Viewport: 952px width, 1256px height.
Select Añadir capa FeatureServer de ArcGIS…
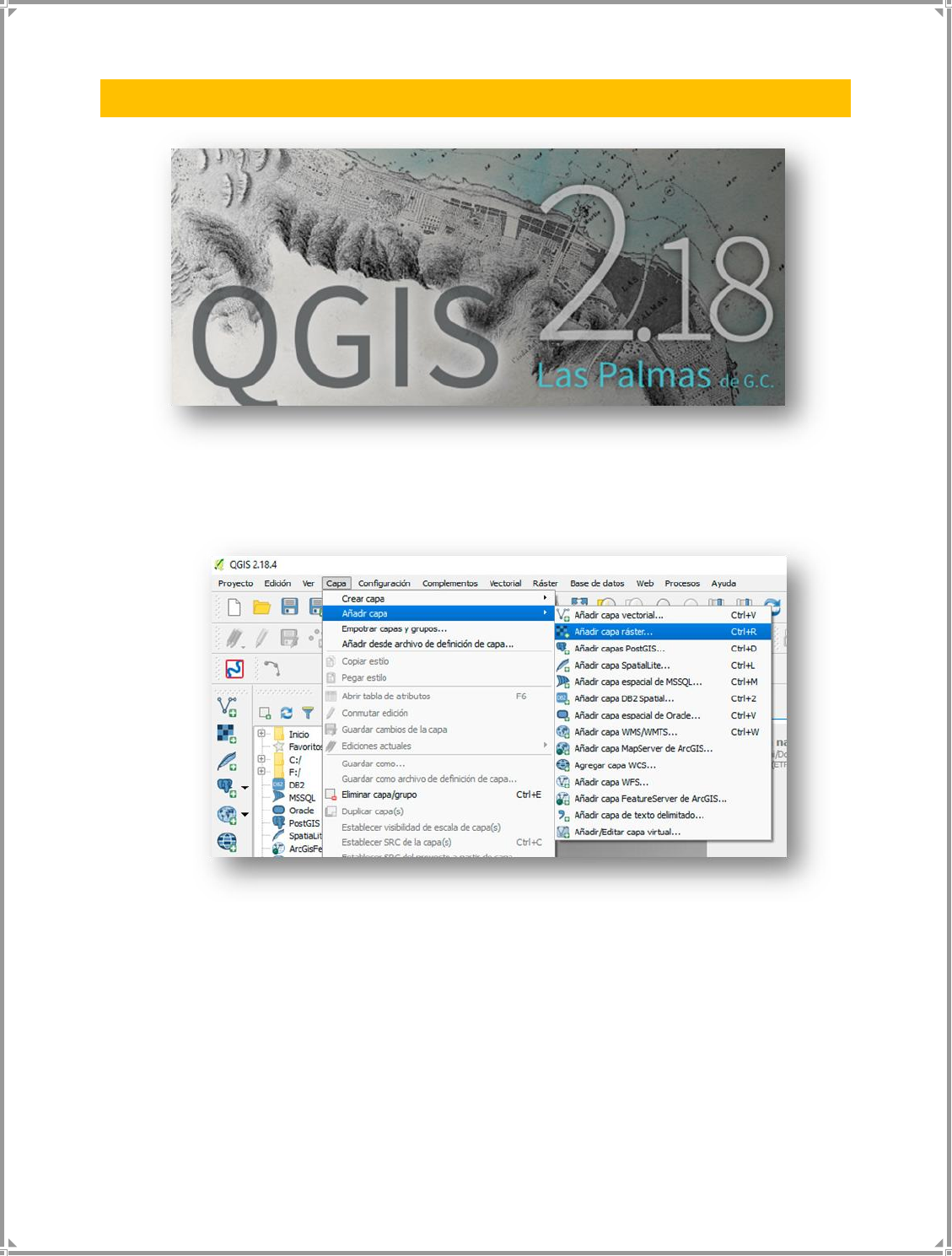pos(663,799)
